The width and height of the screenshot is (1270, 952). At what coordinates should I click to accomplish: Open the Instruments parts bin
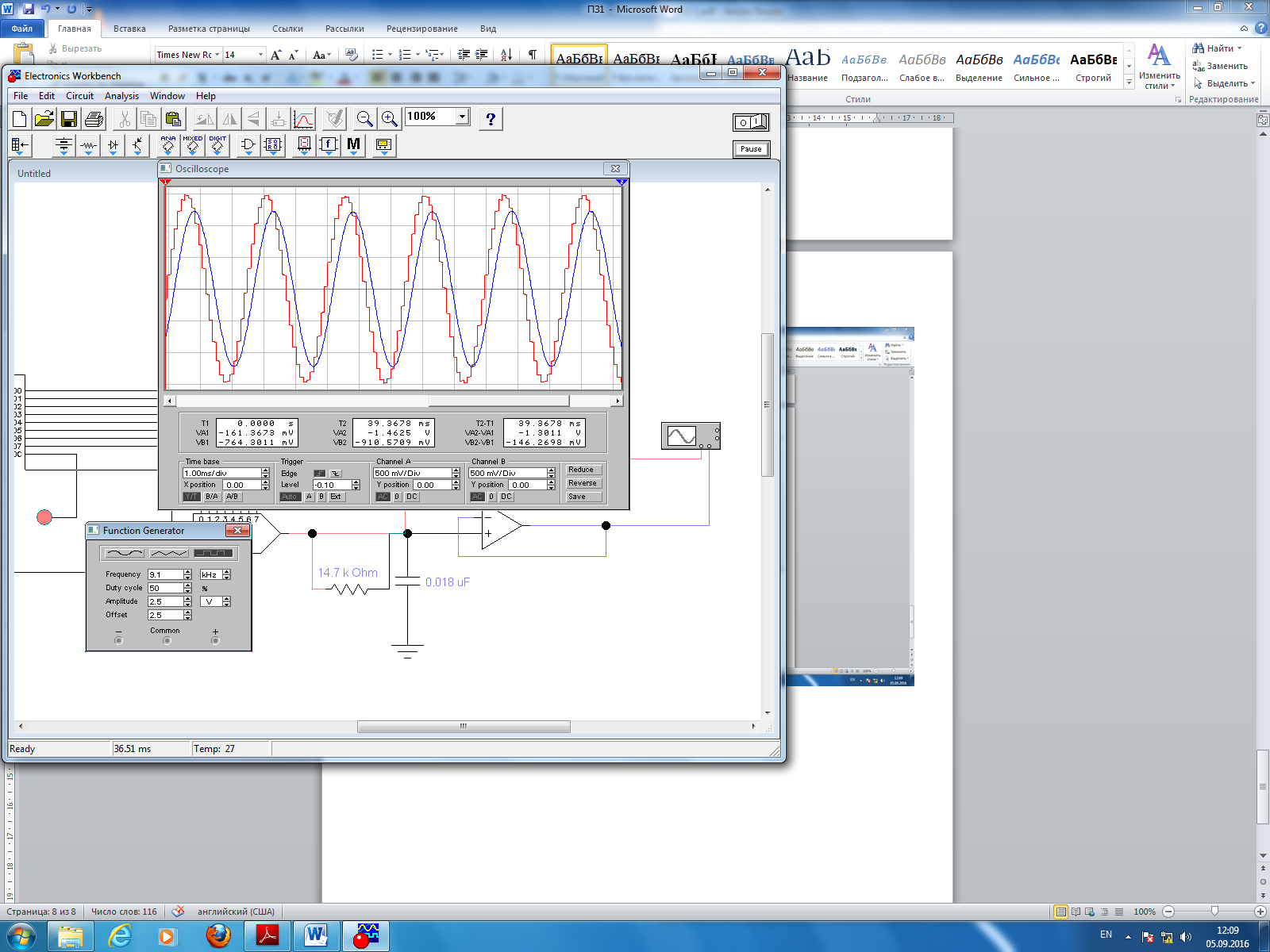(383, 145)
